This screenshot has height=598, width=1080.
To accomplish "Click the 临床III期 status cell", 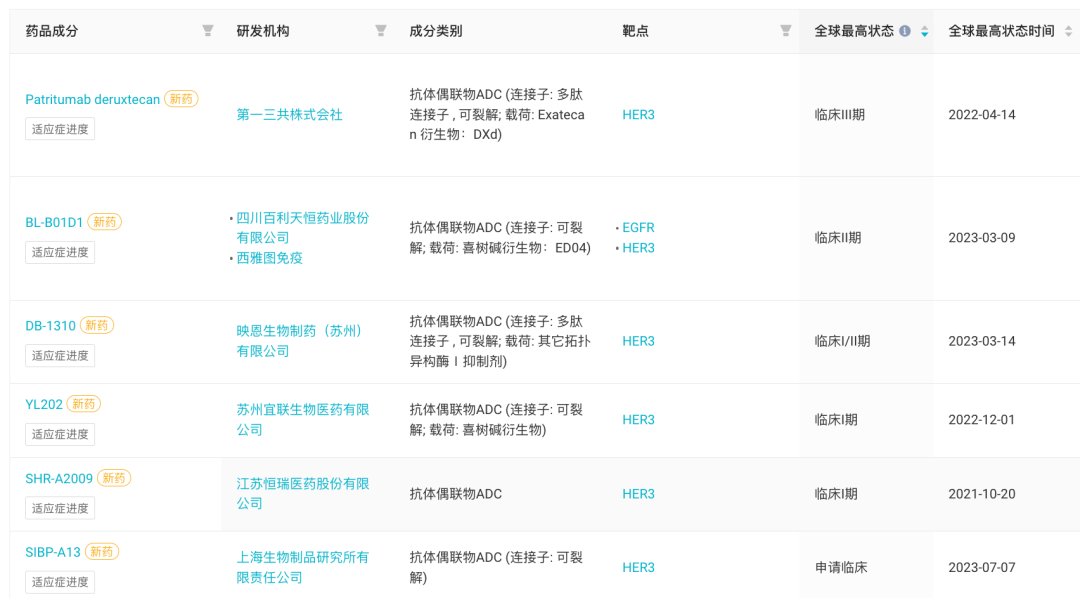I will point(839,114).
